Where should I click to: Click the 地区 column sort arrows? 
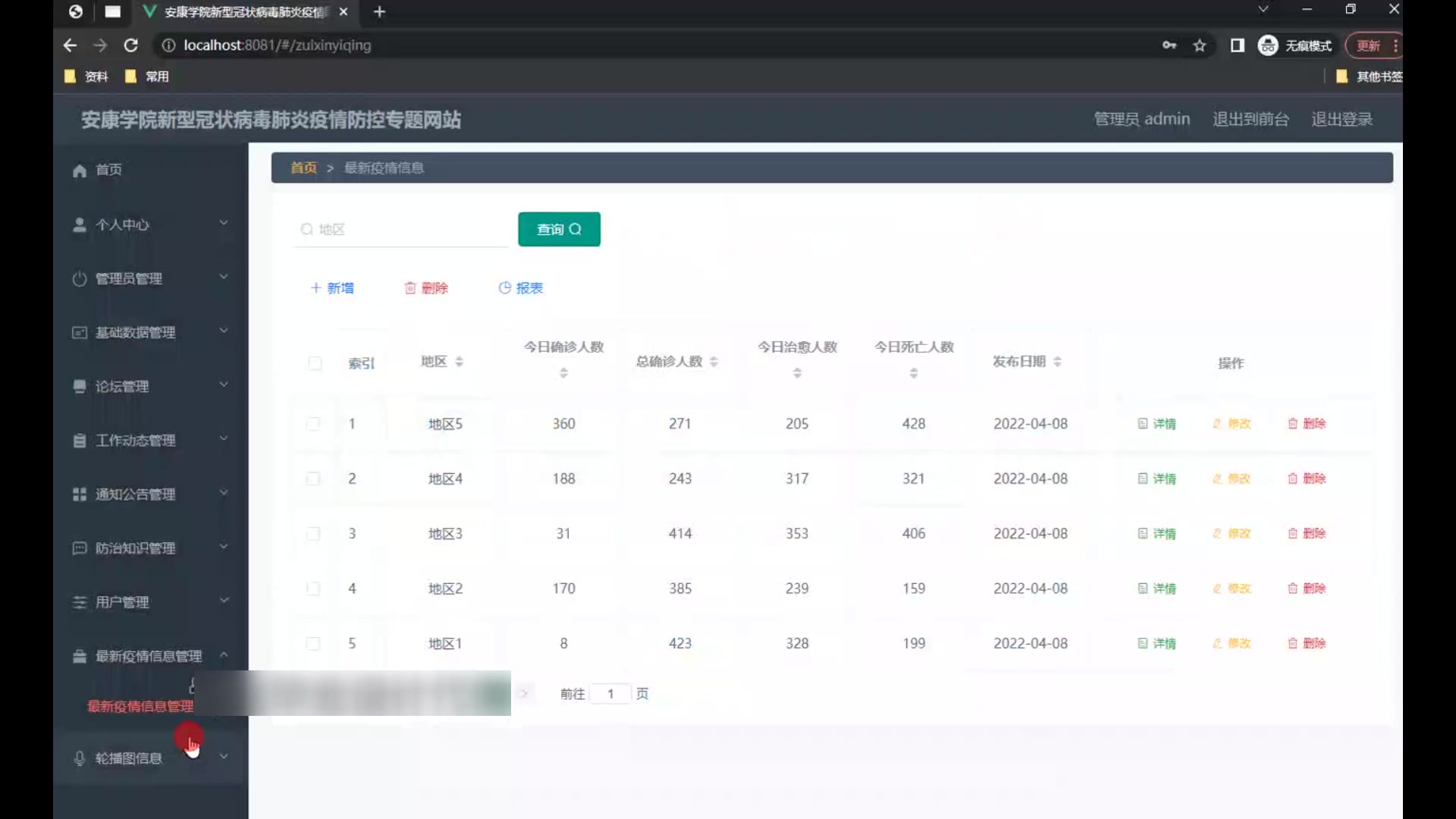[x=460, y=362]
